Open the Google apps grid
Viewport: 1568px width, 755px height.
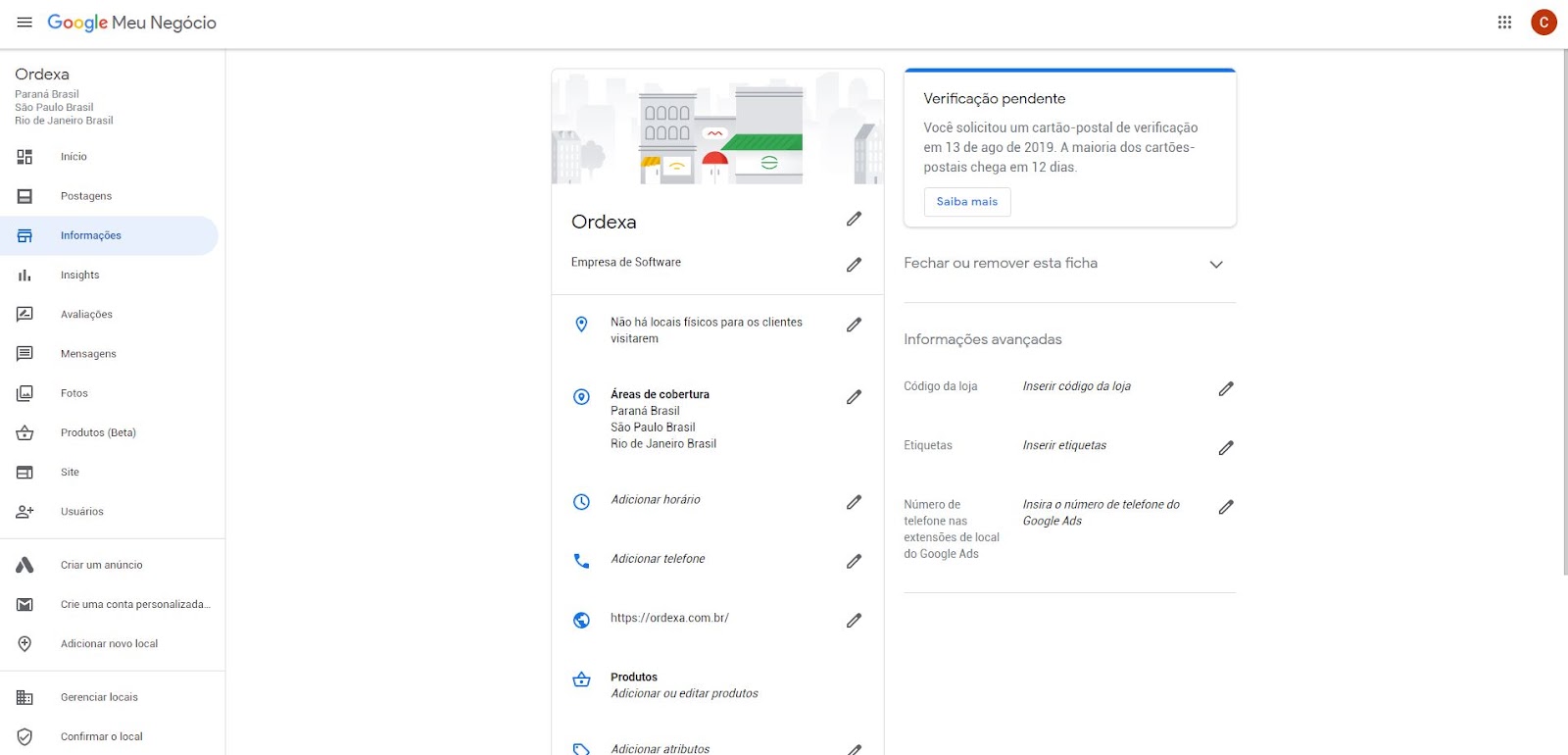(x=1504, y=23)
